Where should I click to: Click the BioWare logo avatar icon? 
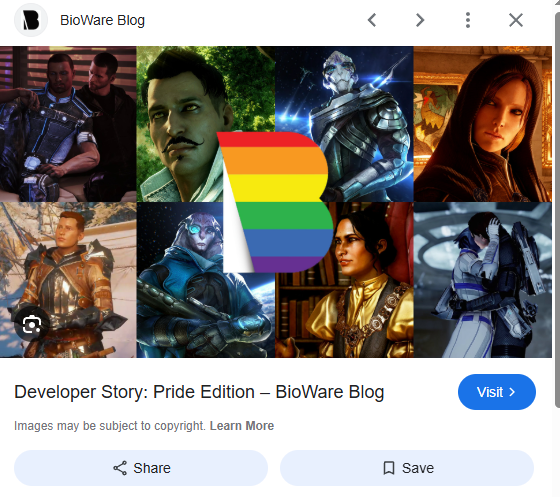[31, 20]
